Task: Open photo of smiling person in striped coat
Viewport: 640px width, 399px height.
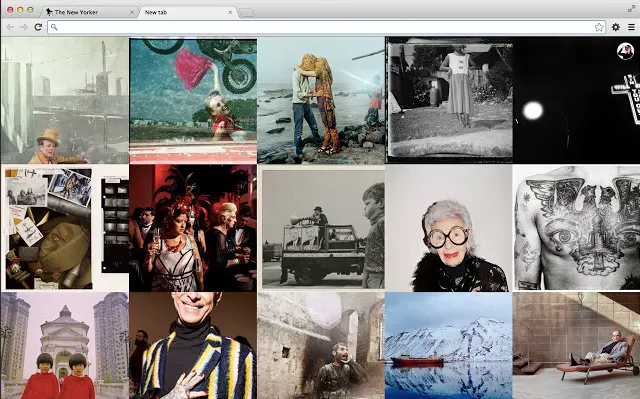Action: pos(193,346)
